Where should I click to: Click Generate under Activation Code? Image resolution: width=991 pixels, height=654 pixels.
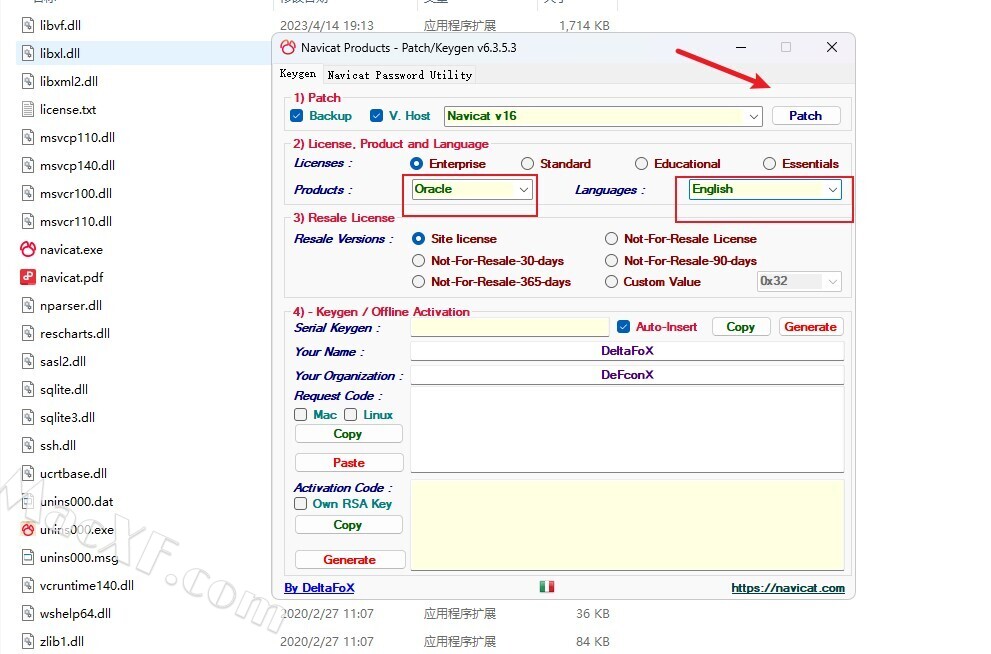350,560
